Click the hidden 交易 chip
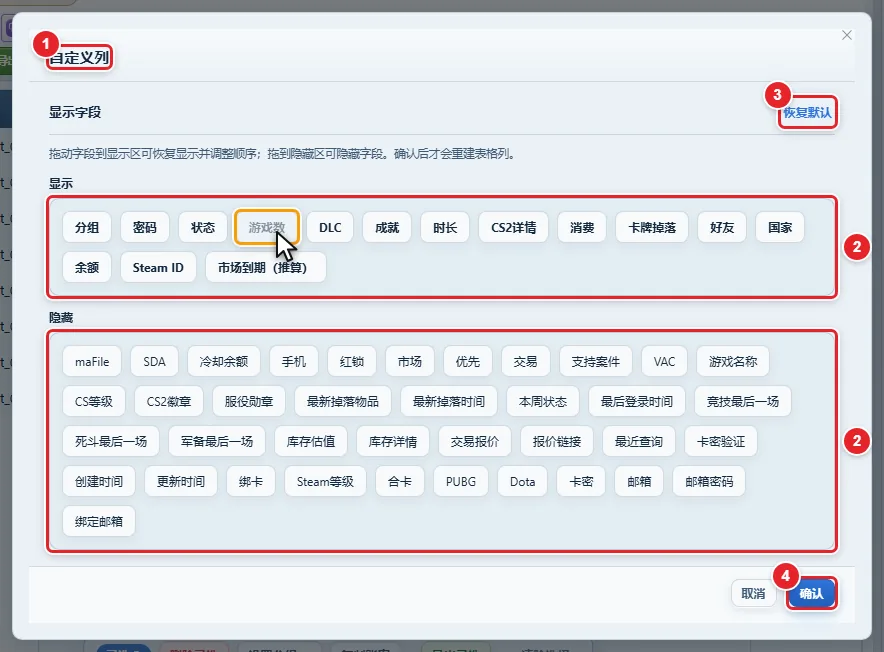The image size is (884, 652). (525, 362)
